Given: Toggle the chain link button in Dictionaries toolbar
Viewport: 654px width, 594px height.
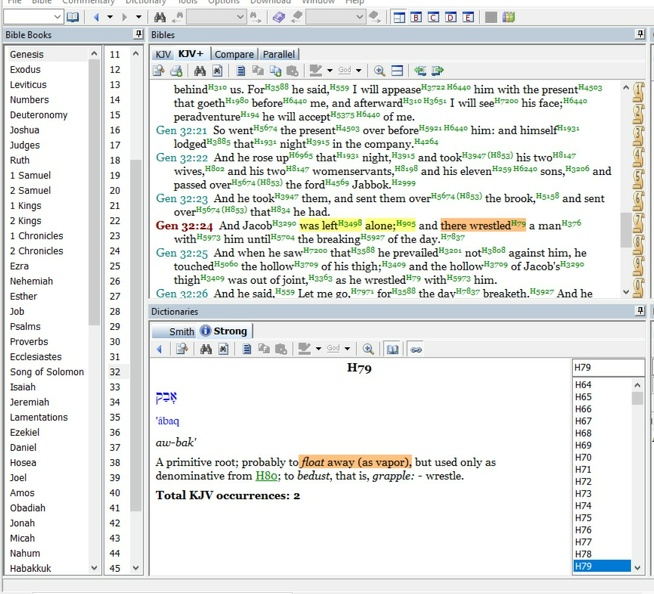Looking at the screenshot, I should click(416, 349).
